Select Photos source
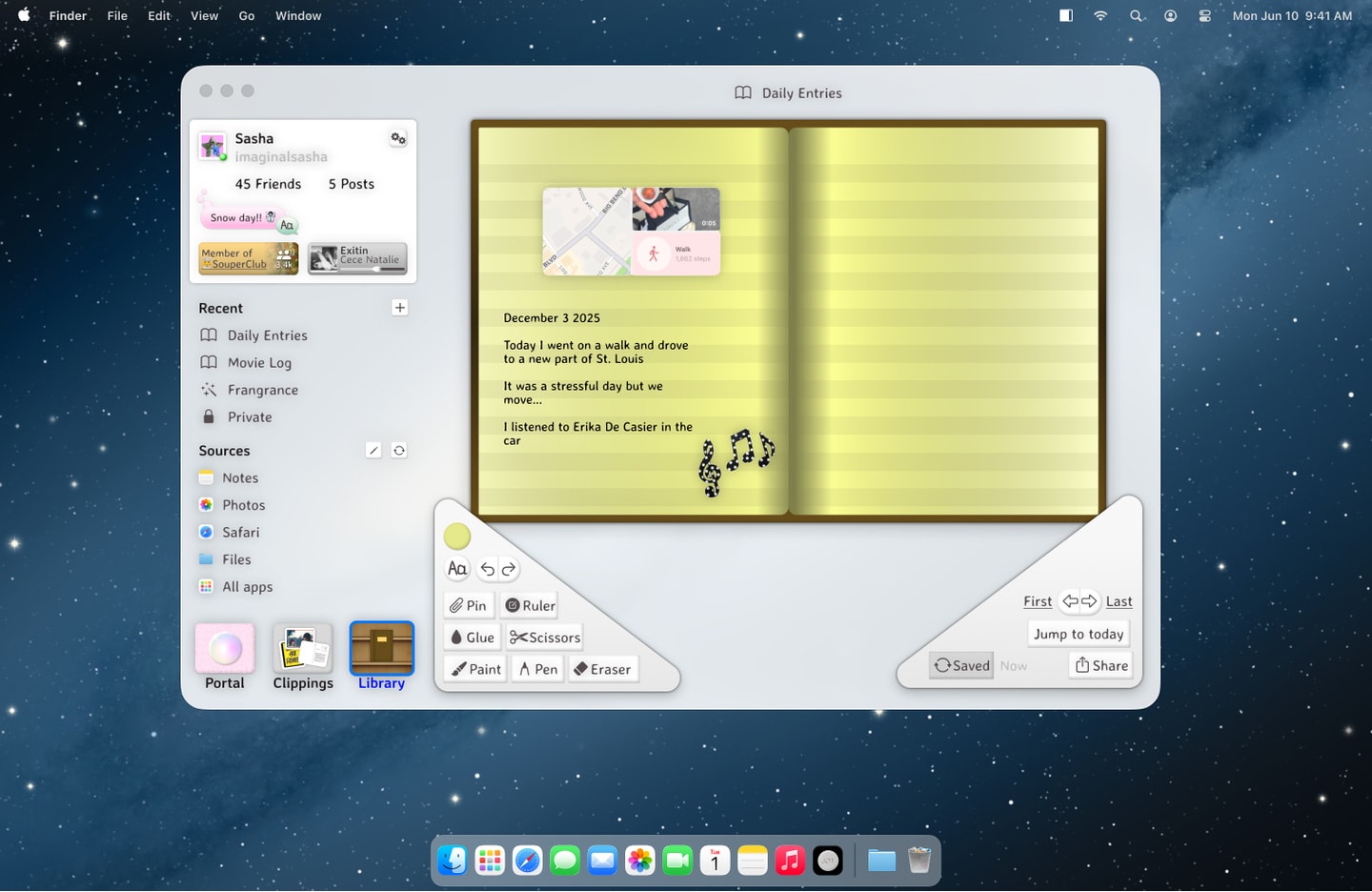The height and width of the screenshot is (892, 1372). 232,505
